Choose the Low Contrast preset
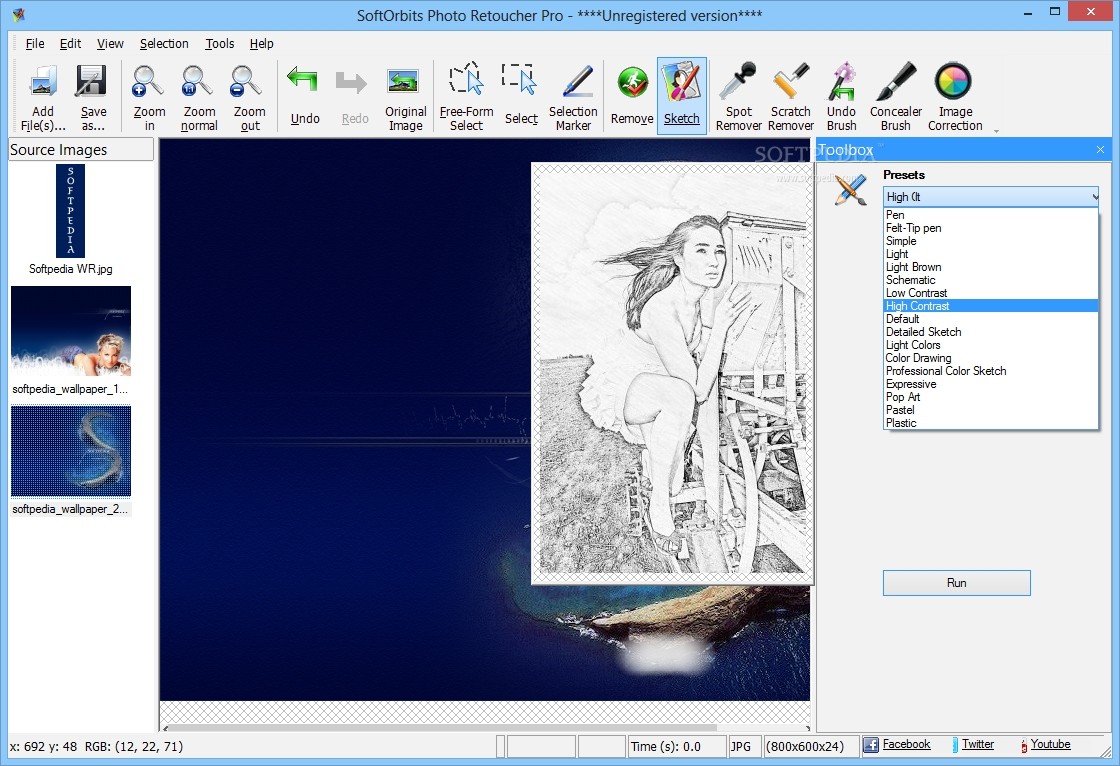1120x766 pixels. 991,293
